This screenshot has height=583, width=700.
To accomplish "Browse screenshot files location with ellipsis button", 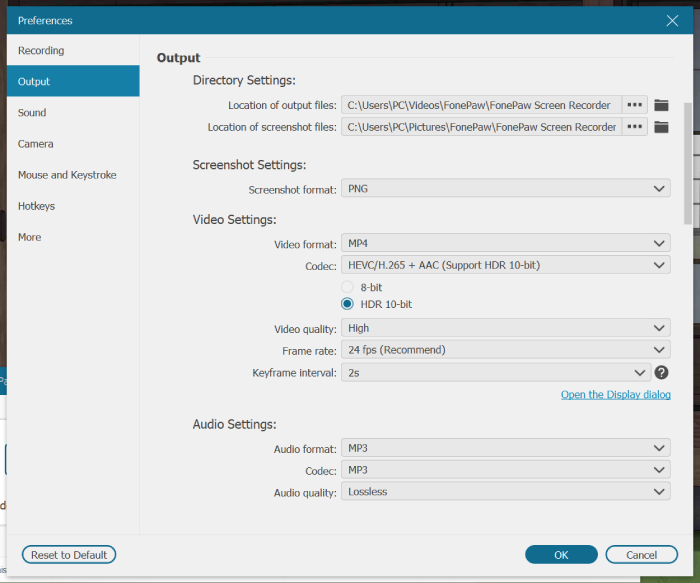I will [634, 127].
